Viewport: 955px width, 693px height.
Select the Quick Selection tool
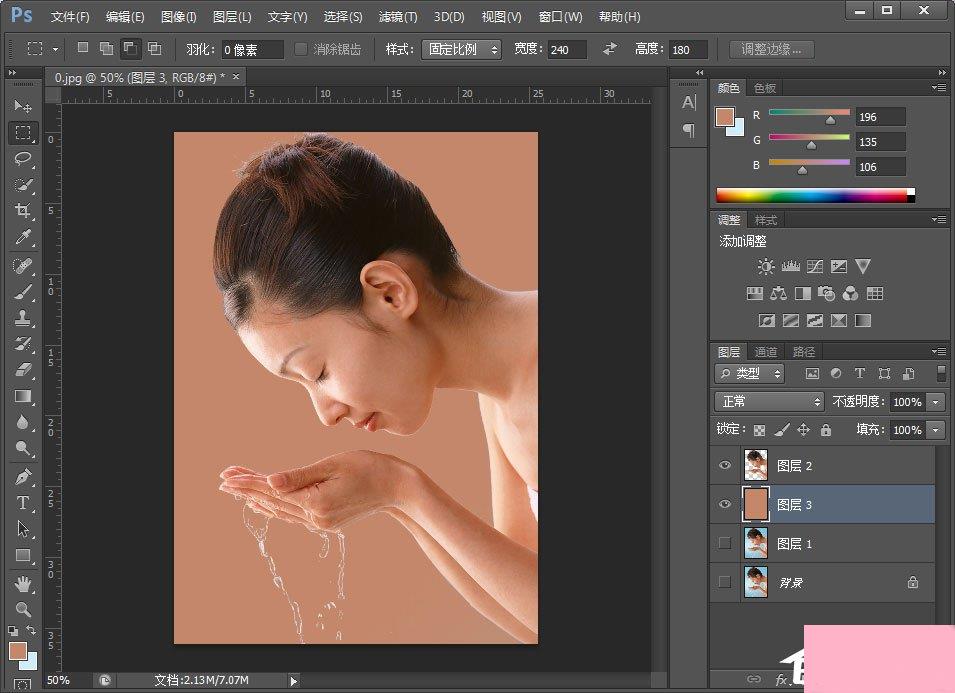pos(23,185)
